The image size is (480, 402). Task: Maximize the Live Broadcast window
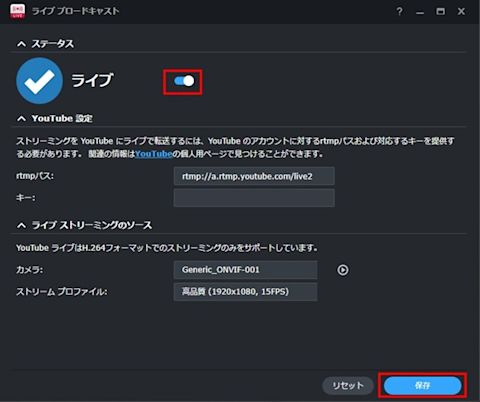tap(440, 12)
